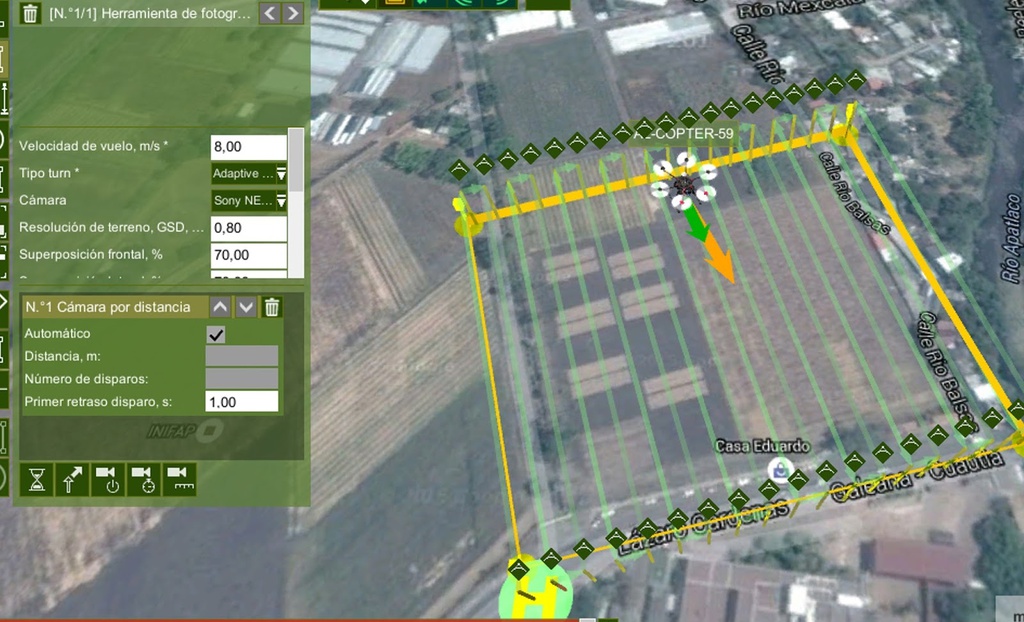The width and height of the screenshot is (1024, 622).
Task: Edit Velocidad de vuelo value field
Action: click(248, 146)
